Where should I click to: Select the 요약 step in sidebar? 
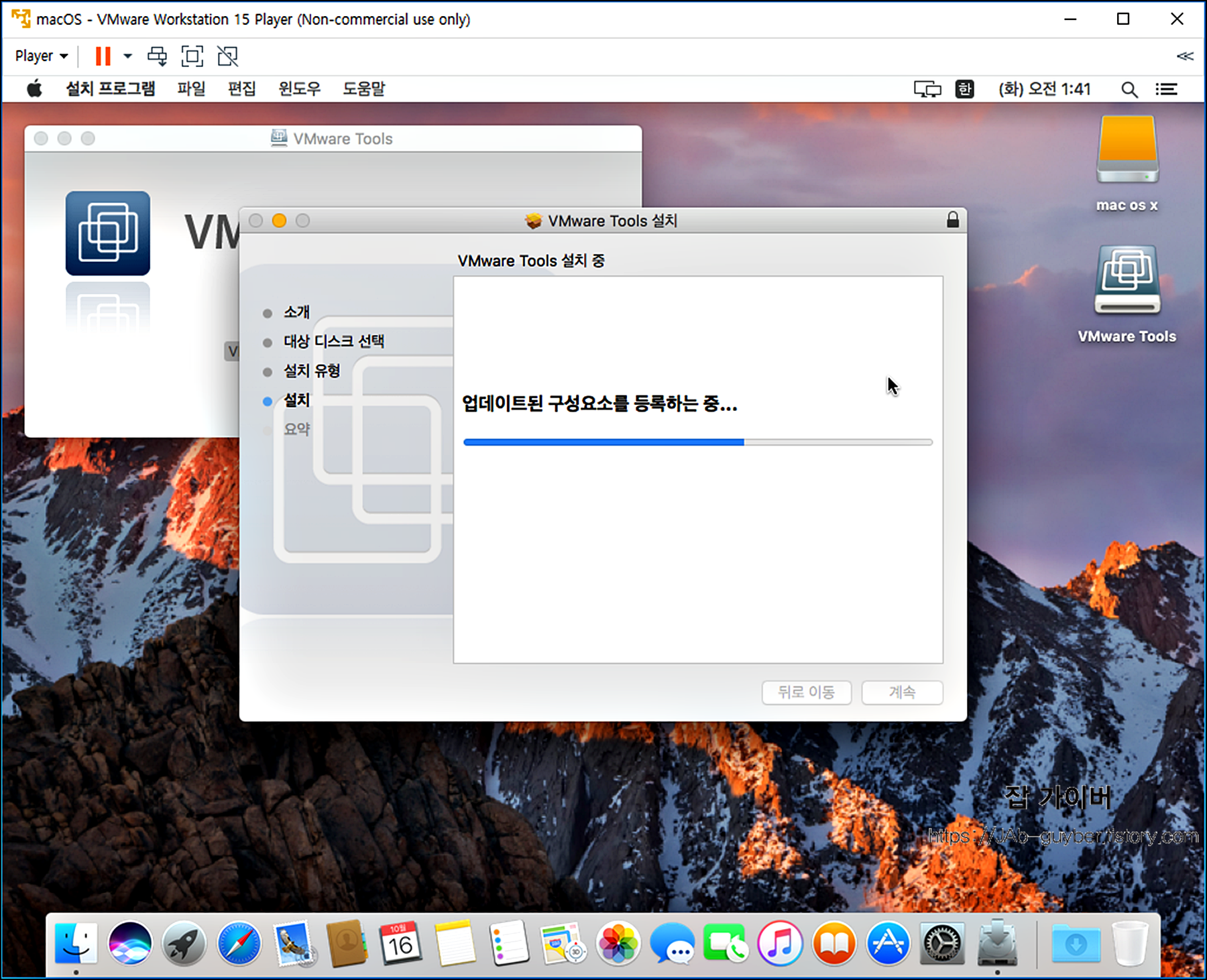point(296,430)
